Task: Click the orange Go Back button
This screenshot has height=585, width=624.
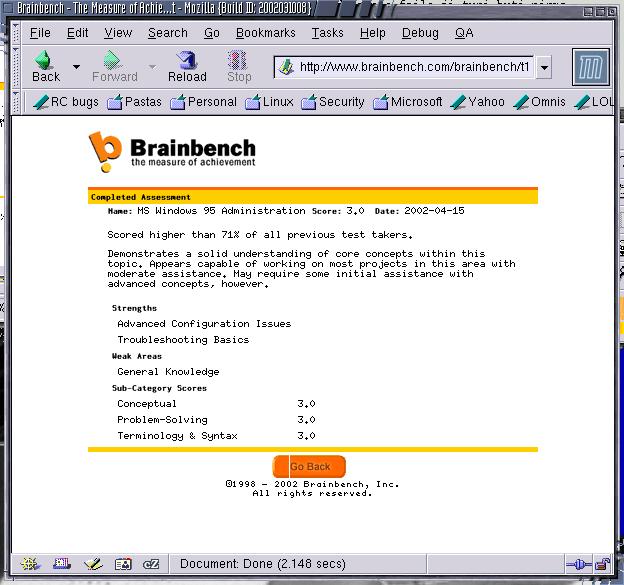Action: coord(309,466)
